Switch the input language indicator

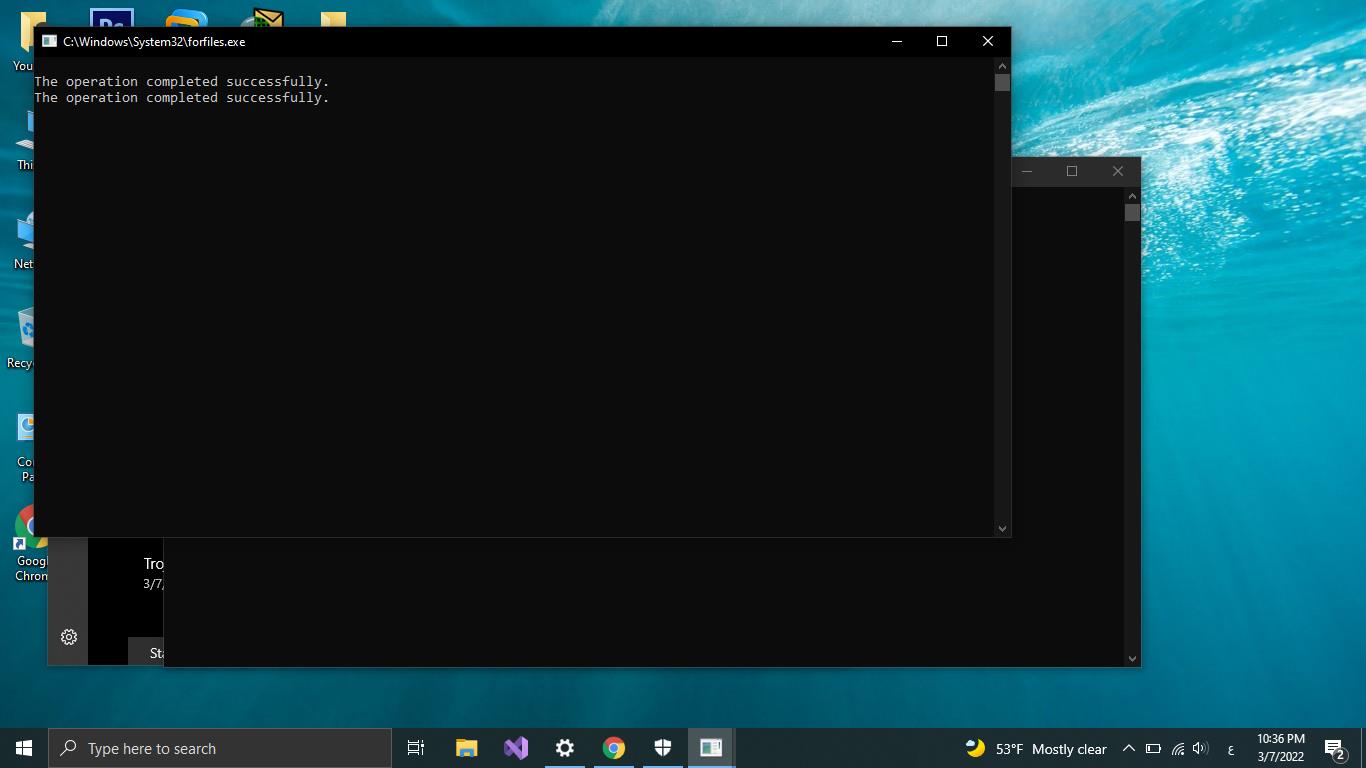pyautogui.click(x=1230, y=749)
